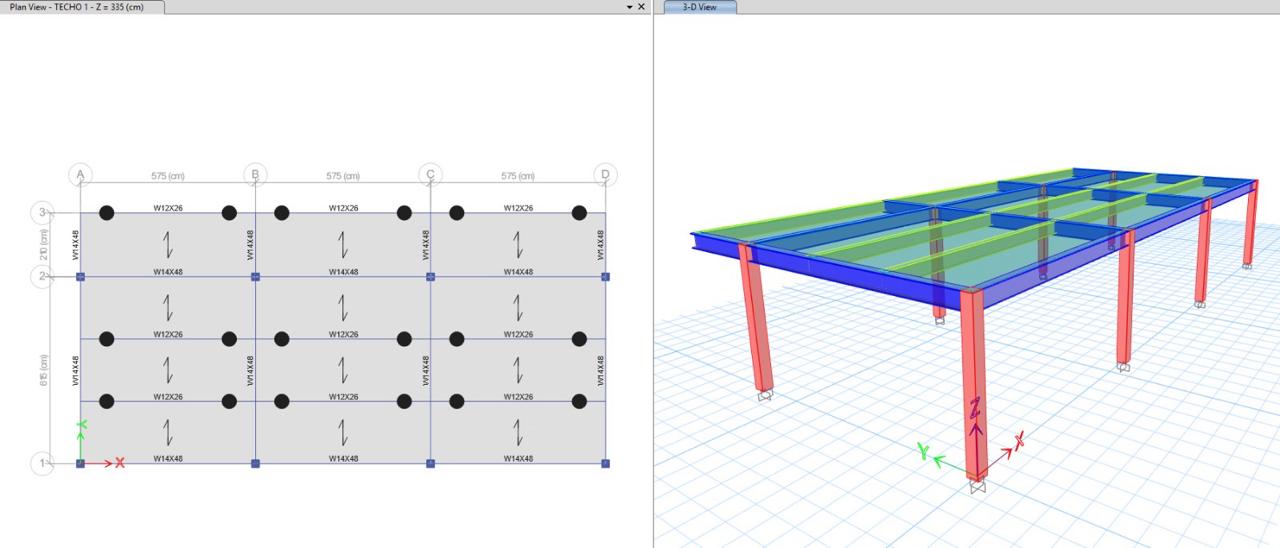Click the green Y axis label in 3-D view
This screenshot has height=548, width=1280.
[x=924, y=453]
